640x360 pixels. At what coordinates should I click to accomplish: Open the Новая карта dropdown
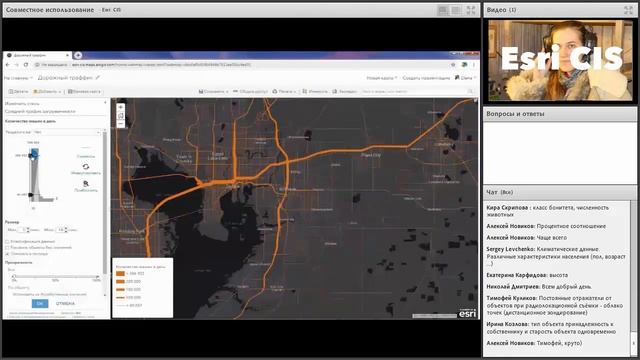[x=381, y=78]
